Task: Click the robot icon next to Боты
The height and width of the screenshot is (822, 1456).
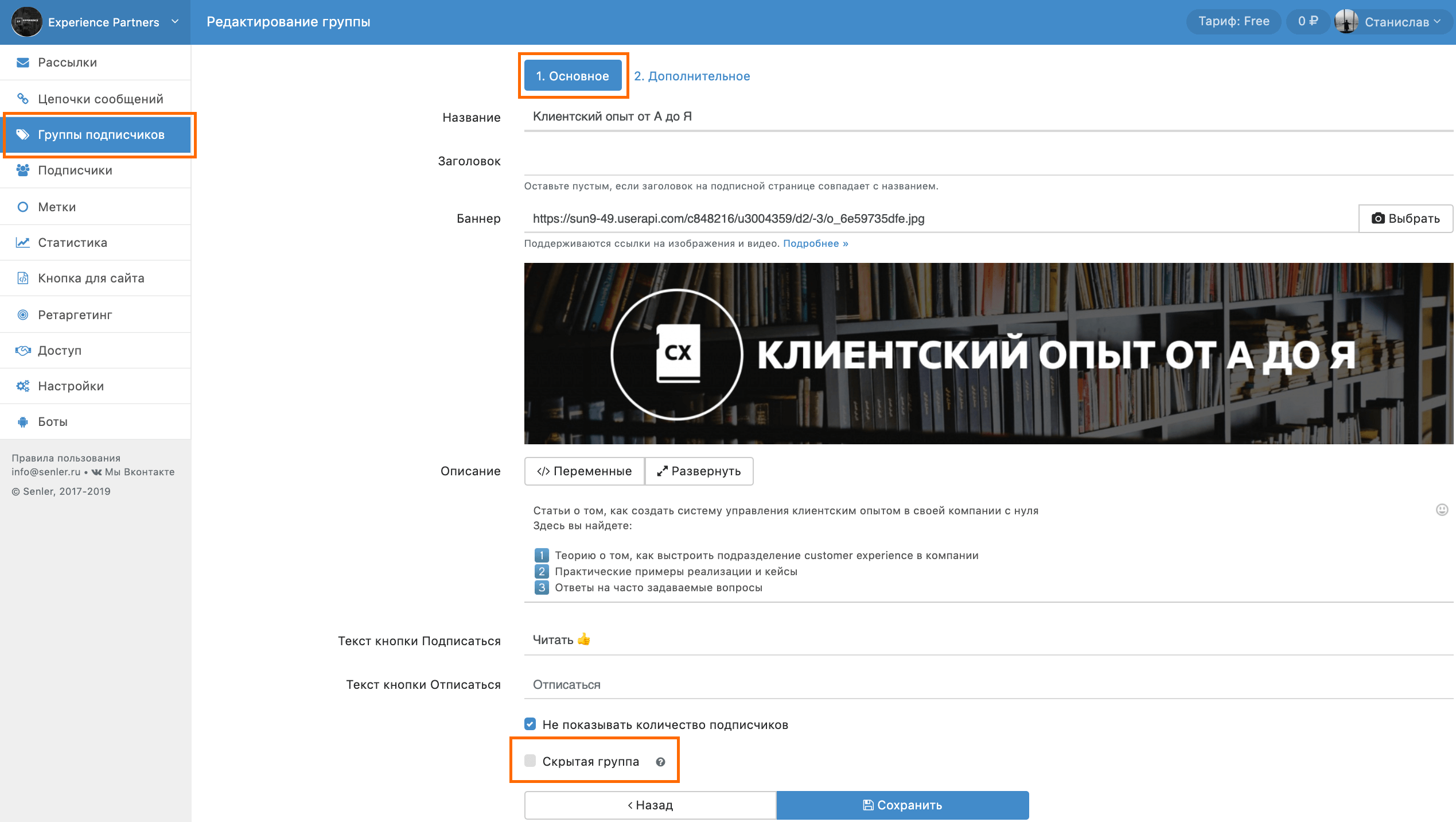Action: point(23,422)
